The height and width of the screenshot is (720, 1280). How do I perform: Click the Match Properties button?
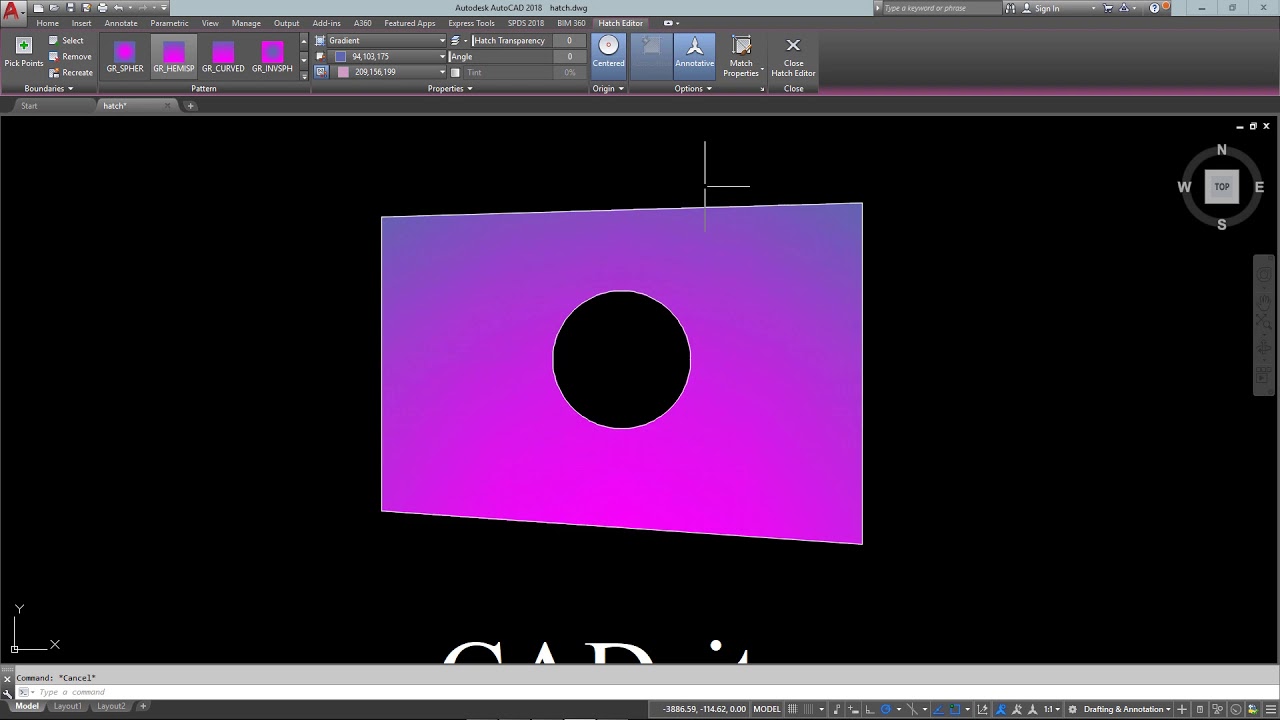[741, 57]
